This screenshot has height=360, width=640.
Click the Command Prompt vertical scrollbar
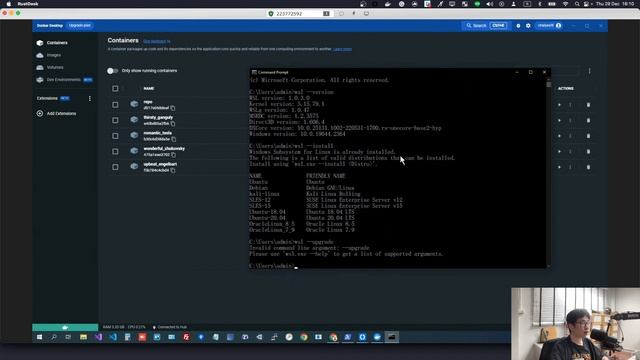tap(549, 171)
